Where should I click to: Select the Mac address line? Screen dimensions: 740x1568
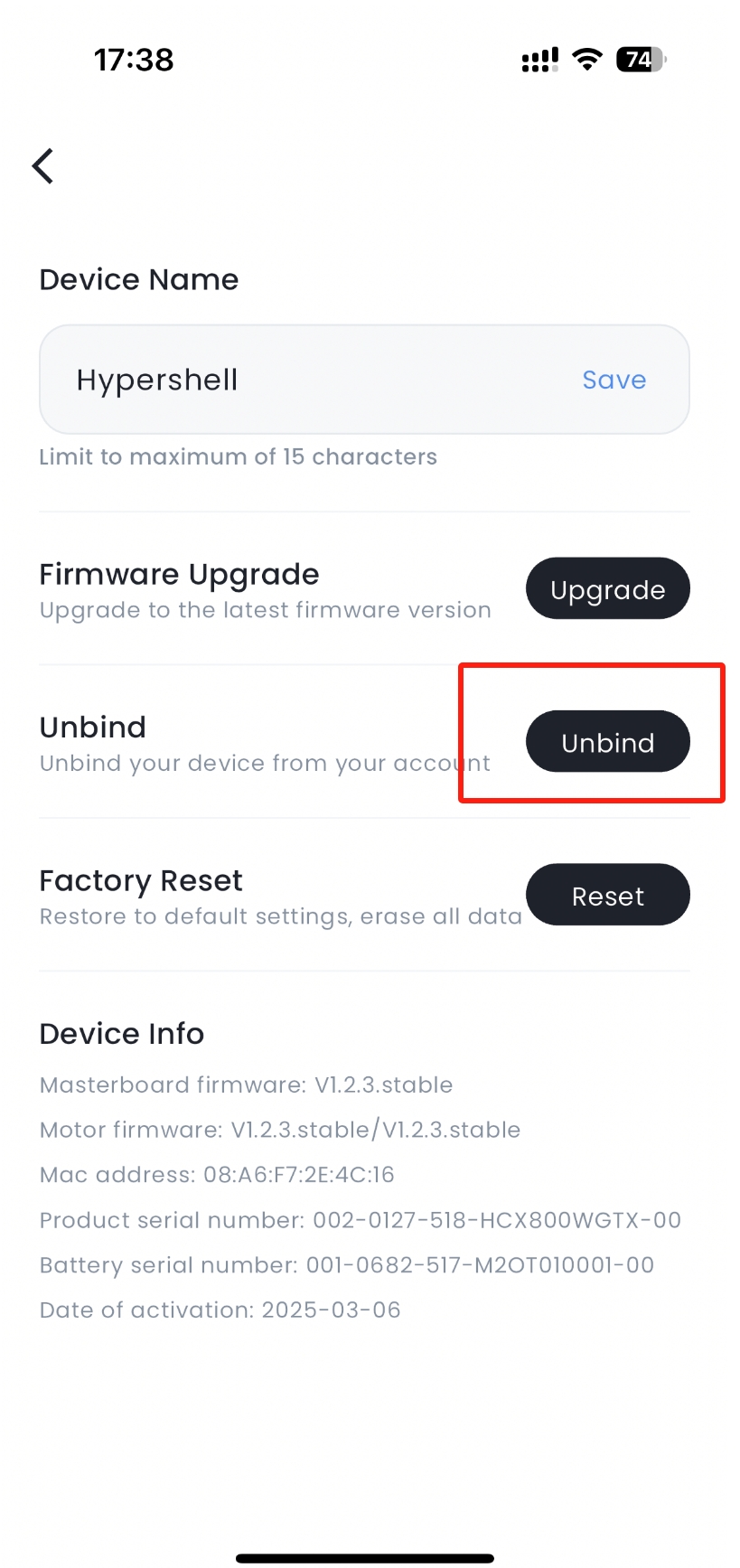pos(217,1175)
